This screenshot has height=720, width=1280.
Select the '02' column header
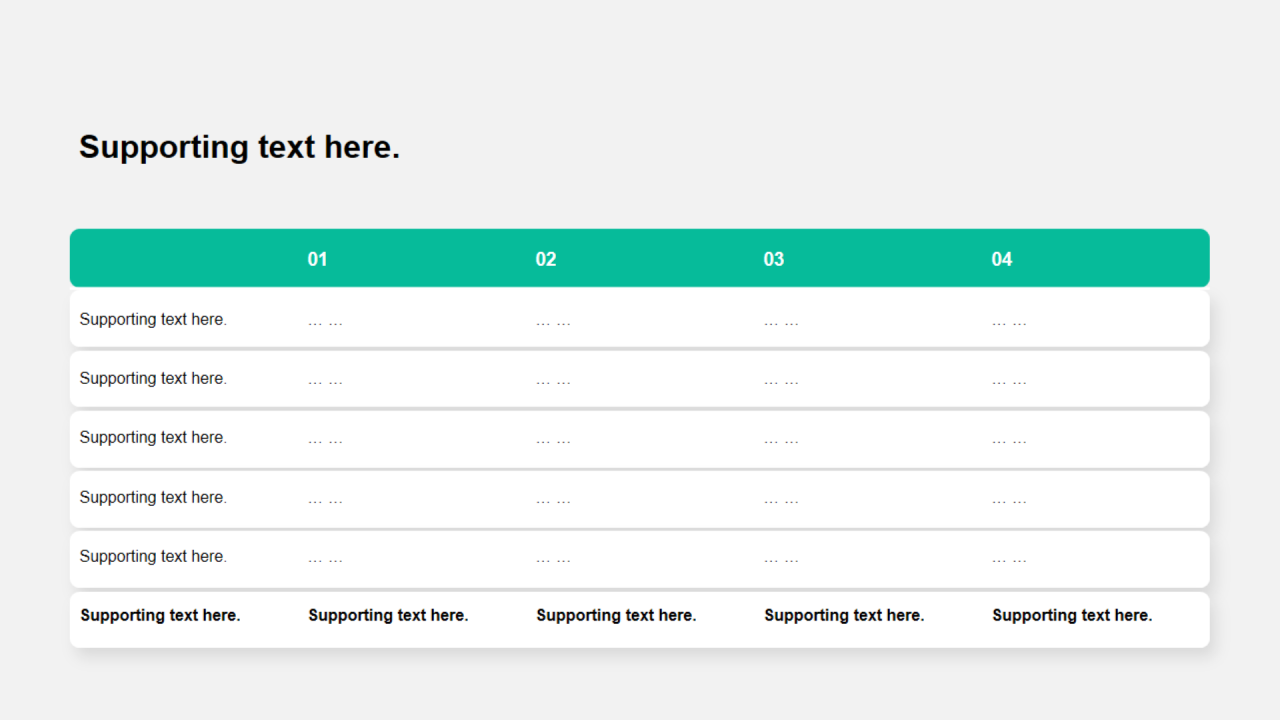point(545,259)
